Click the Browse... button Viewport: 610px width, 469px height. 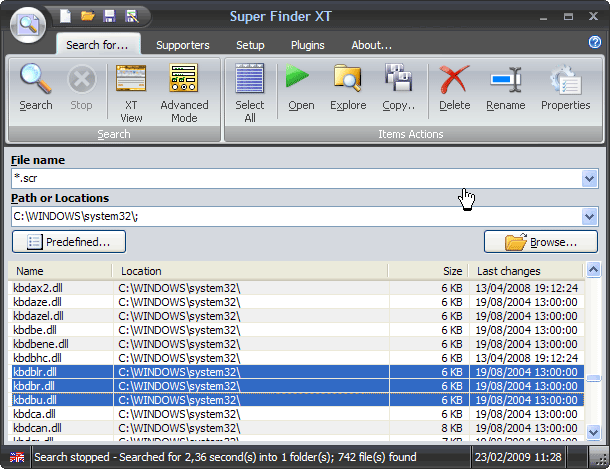click(541, 242)
